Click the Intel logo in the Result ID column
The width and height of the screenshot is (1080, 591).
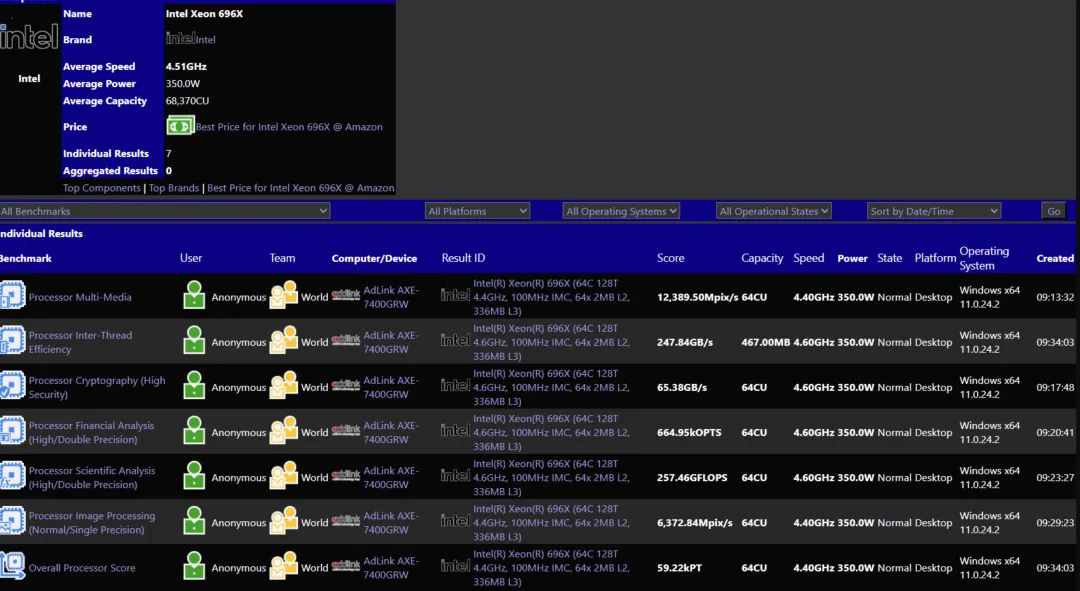(455, 296)
